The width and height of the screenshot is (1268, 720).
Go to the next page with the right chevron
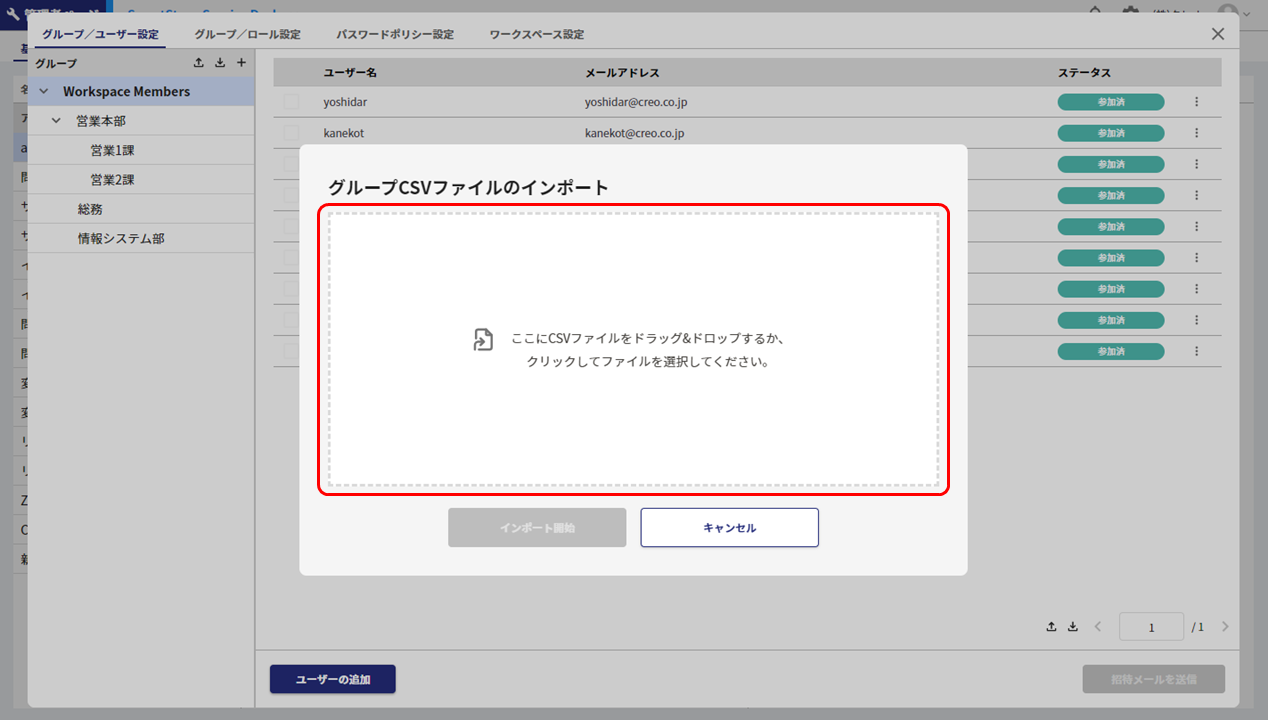[x=1225, y=627]
